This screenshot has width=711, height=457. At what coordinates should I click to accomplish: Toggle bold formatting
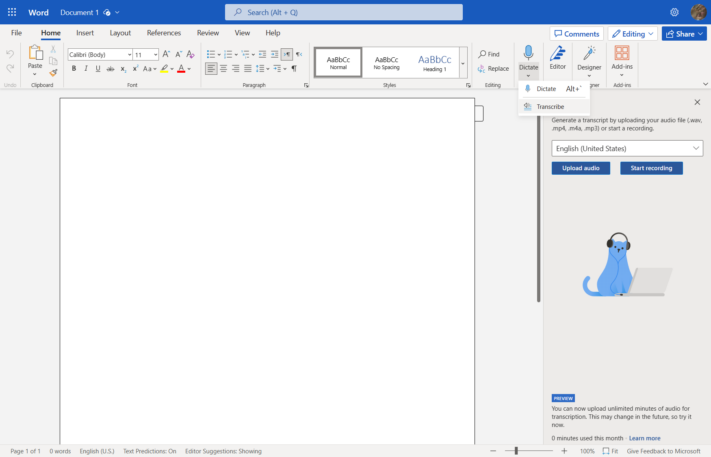73,69
